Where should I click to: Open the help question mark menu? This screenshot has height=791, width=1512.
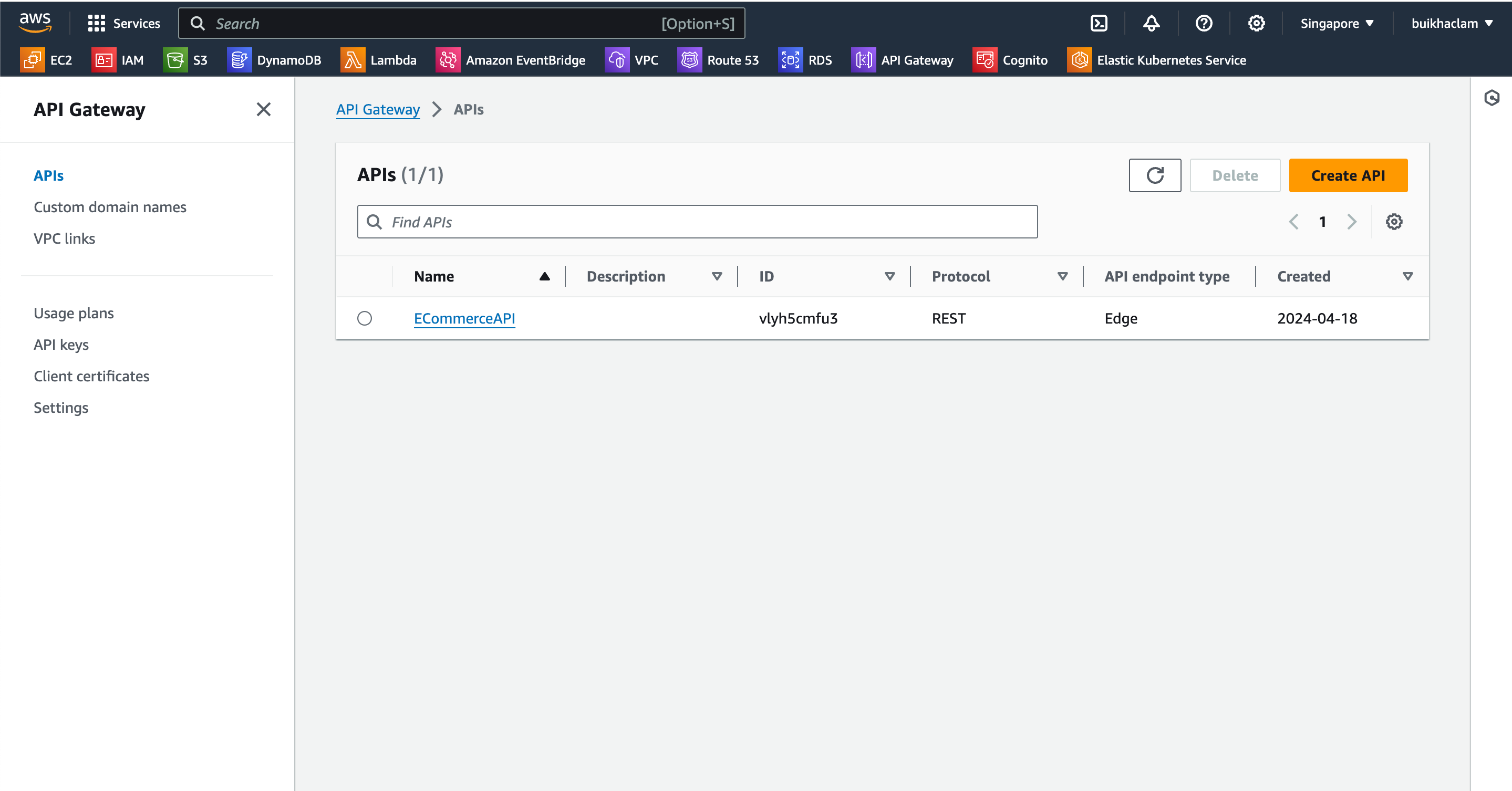pyautogui.click(x=1204, y=24)
